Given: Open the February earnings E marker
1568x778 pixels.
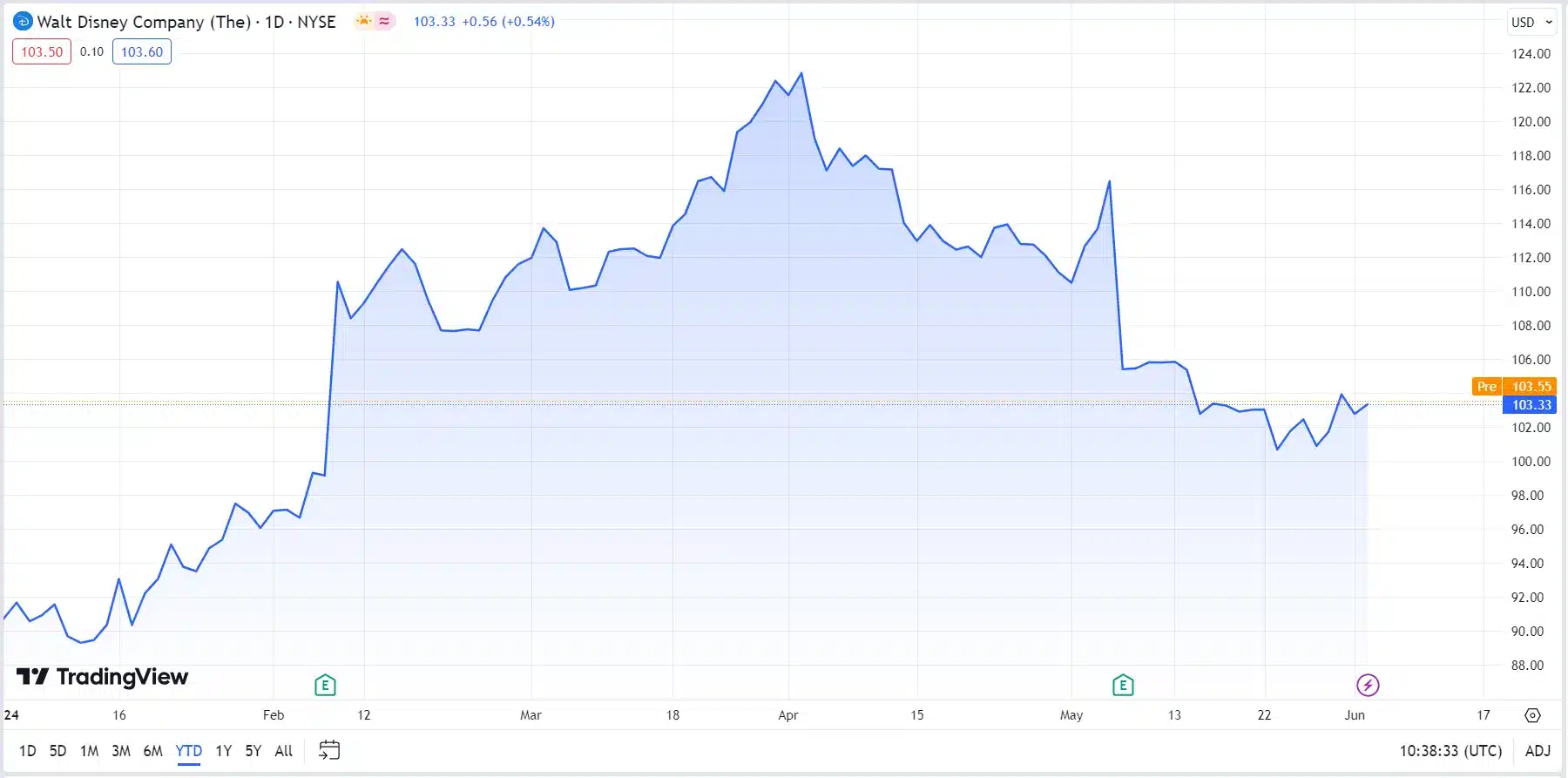Looking at the screenshot, I should click(x=325, y=686).
